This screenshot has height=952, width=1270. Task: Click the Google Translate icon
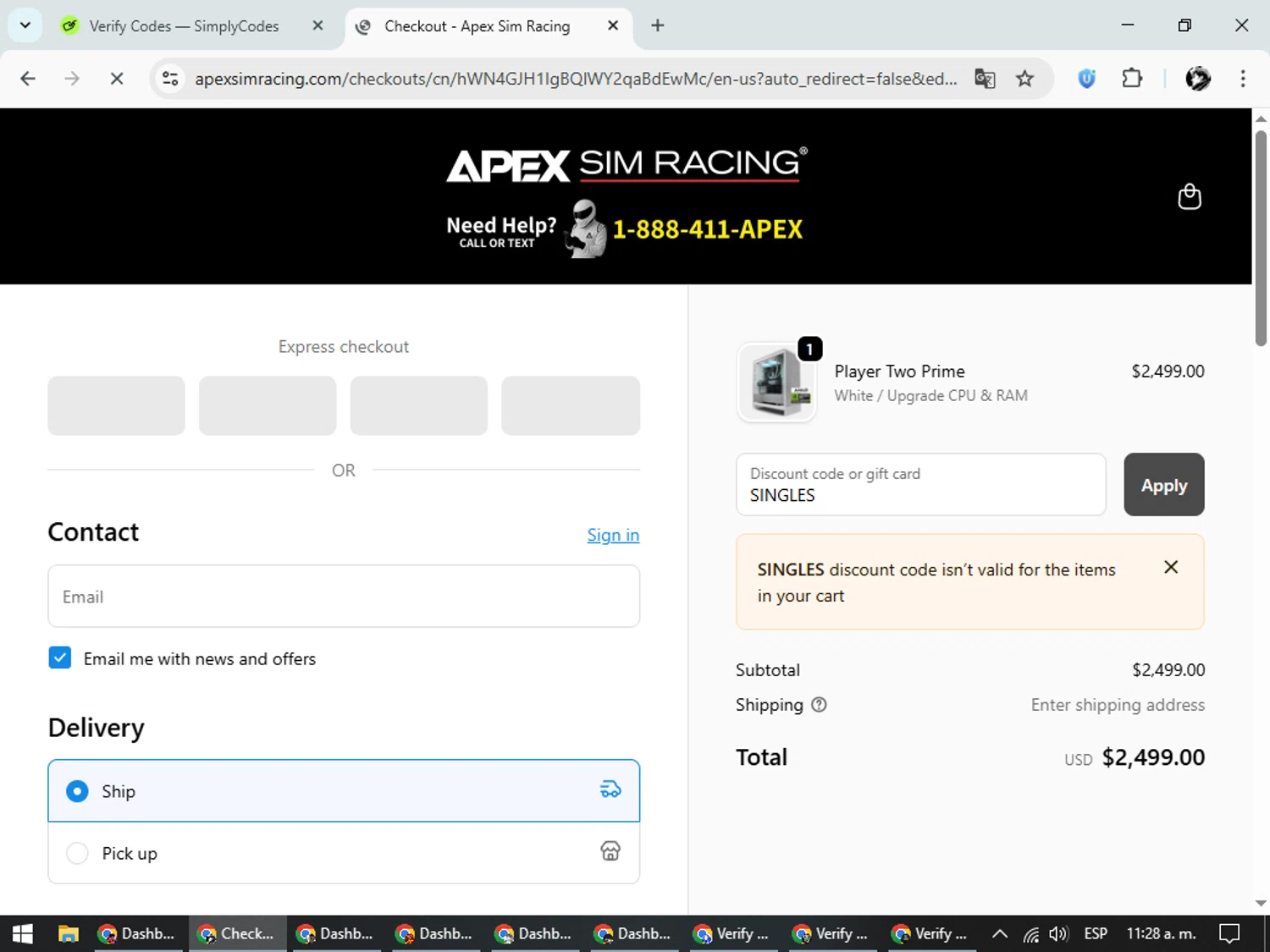(x=985, y=79)
